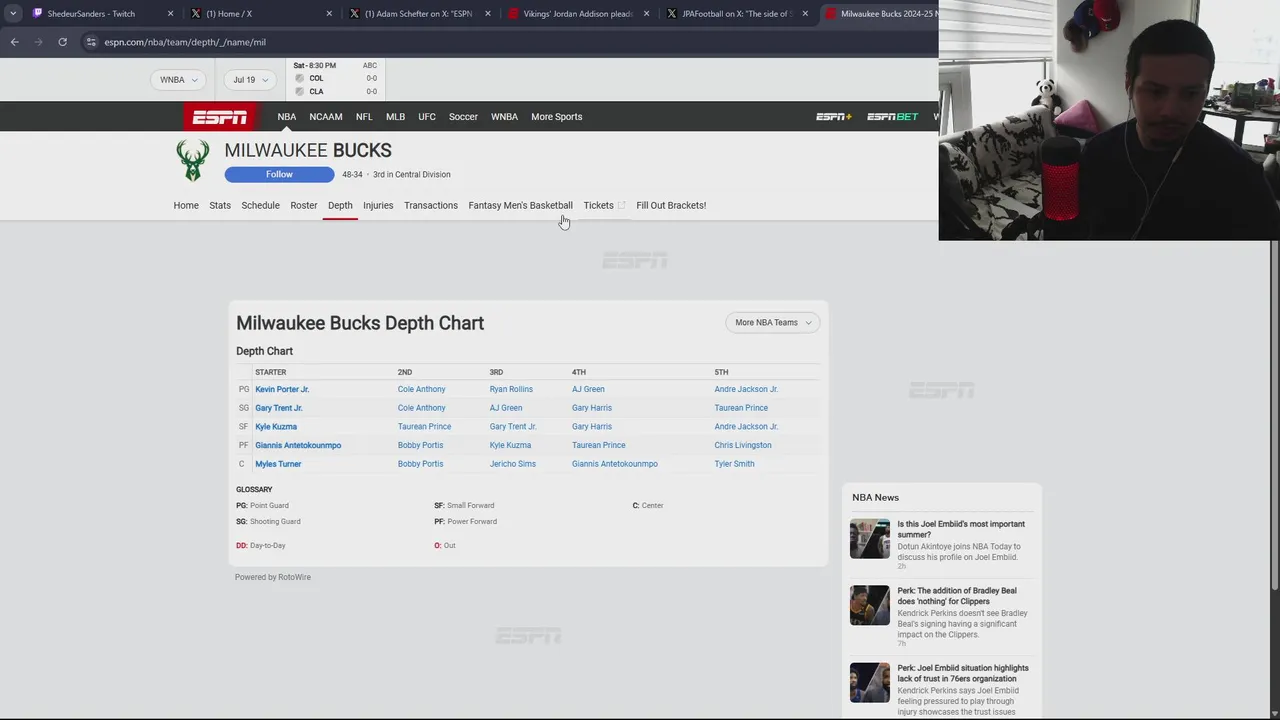This screenshot has height=720, width=1280.
Task: Click COL team logo in scoreboard
Action: tap(299, 78)
